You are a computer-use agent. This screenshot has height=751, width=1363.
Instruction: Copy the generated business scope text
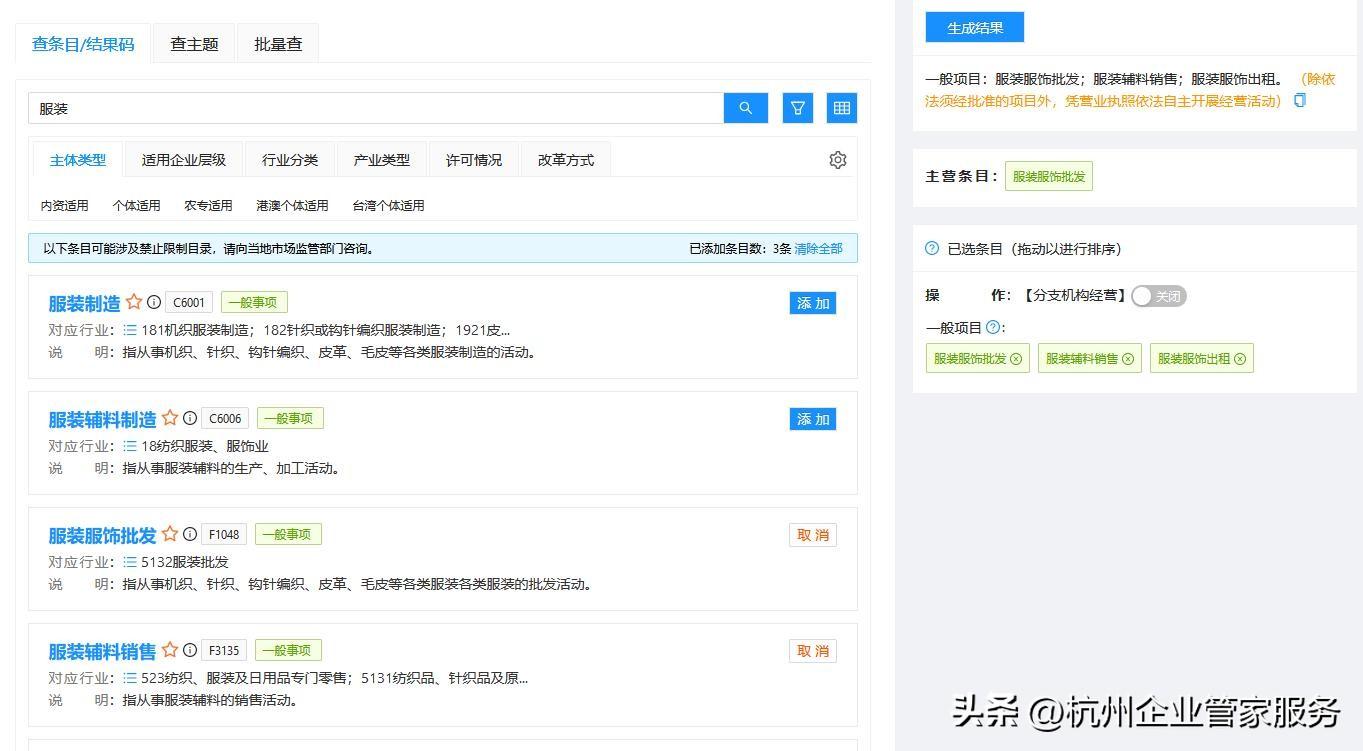pyautogui.click(x=1300, y=100)
